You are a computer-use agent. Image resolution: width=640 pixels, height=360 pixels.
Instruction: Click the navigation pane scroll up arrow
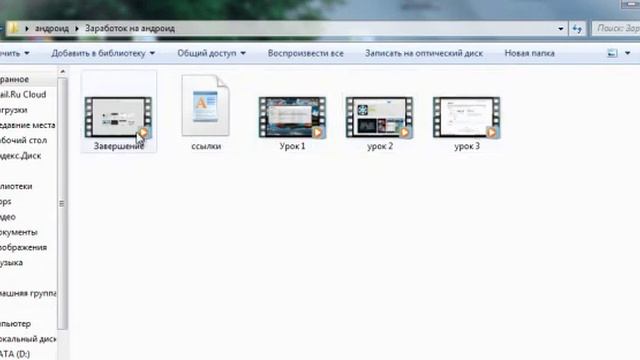click(x=62, y=72)
